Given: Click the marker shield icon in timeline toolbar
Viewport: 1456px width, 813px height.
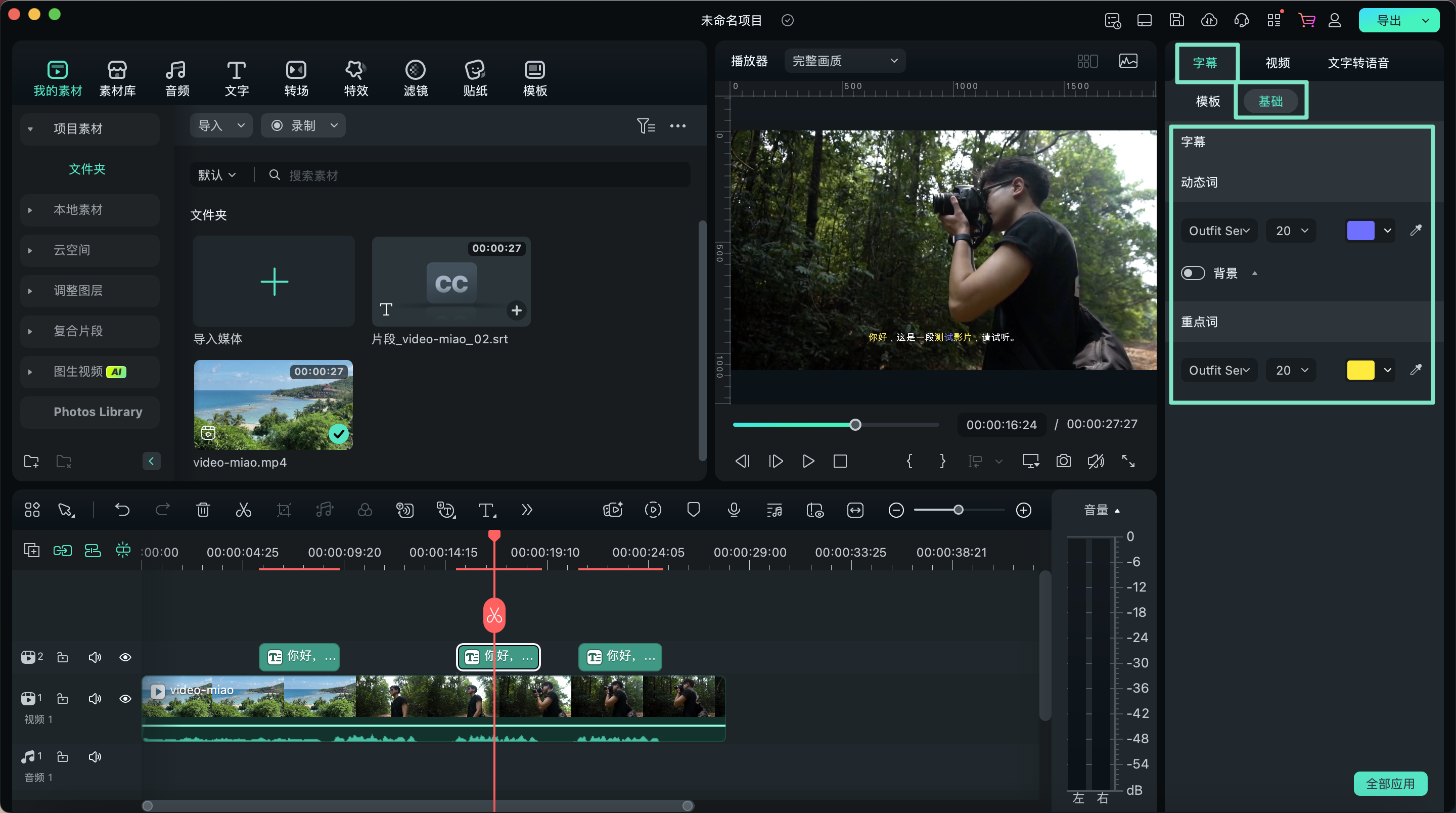Looking at the screenshot, I should point(694,510).
